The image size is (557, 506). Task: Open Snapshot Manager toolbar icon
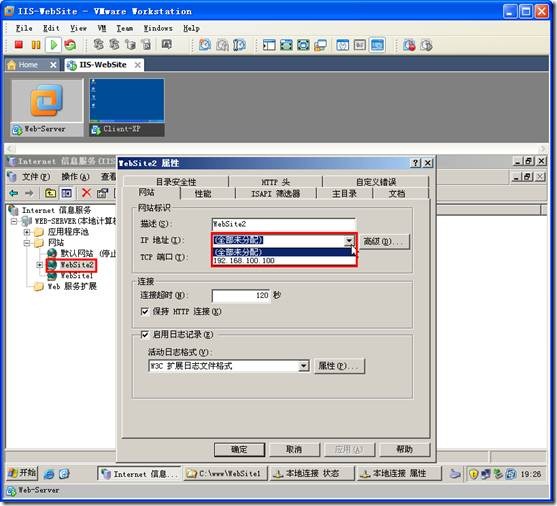pyautogui.click(x=239, y=45)
